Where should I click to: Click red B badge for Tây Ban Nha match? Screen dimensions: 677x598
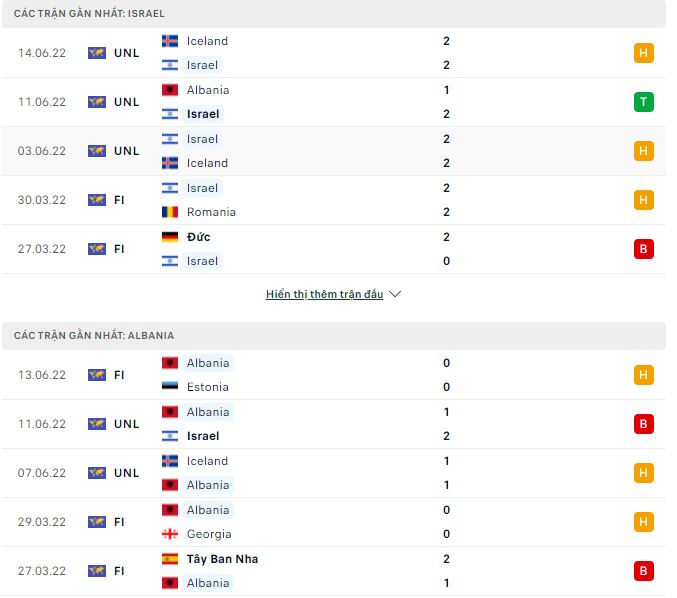click(x=643, y=571)
